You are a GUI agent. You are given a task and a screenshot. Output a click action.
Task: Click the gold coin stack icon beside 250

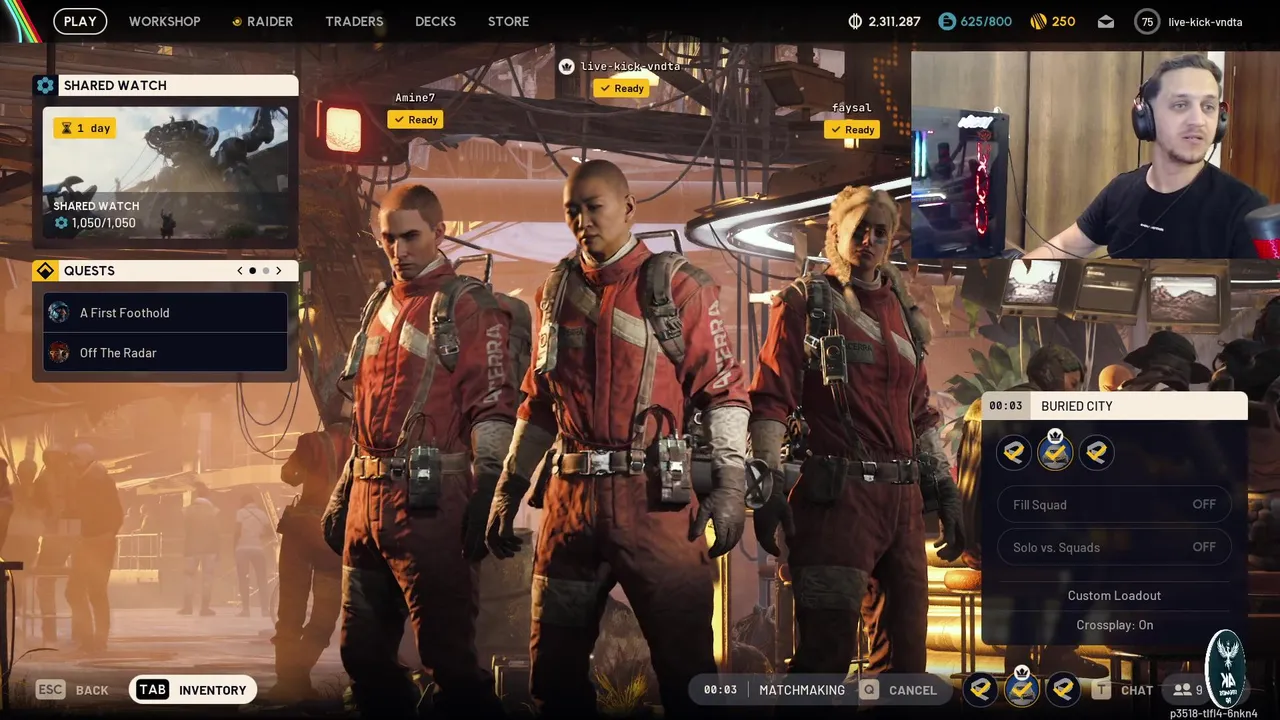click(x=1038, y=21)
